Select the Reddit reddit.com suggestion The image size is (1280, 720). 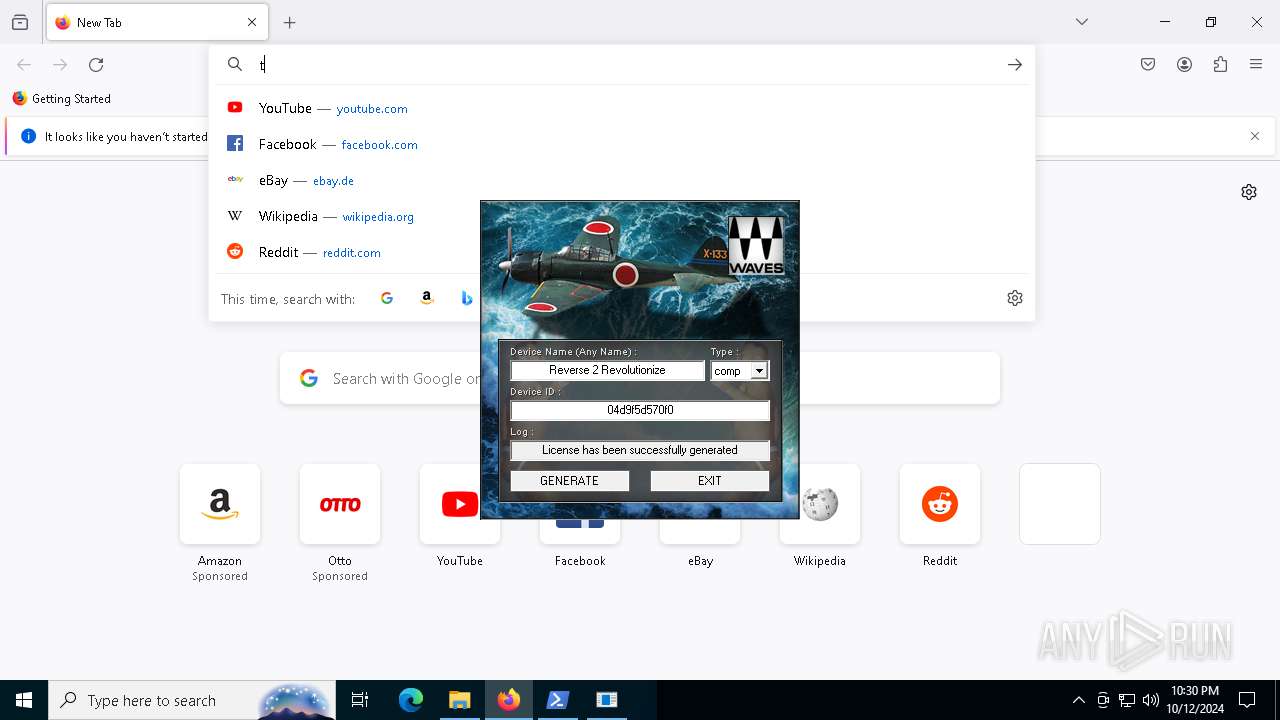click(x=620, y=252)
